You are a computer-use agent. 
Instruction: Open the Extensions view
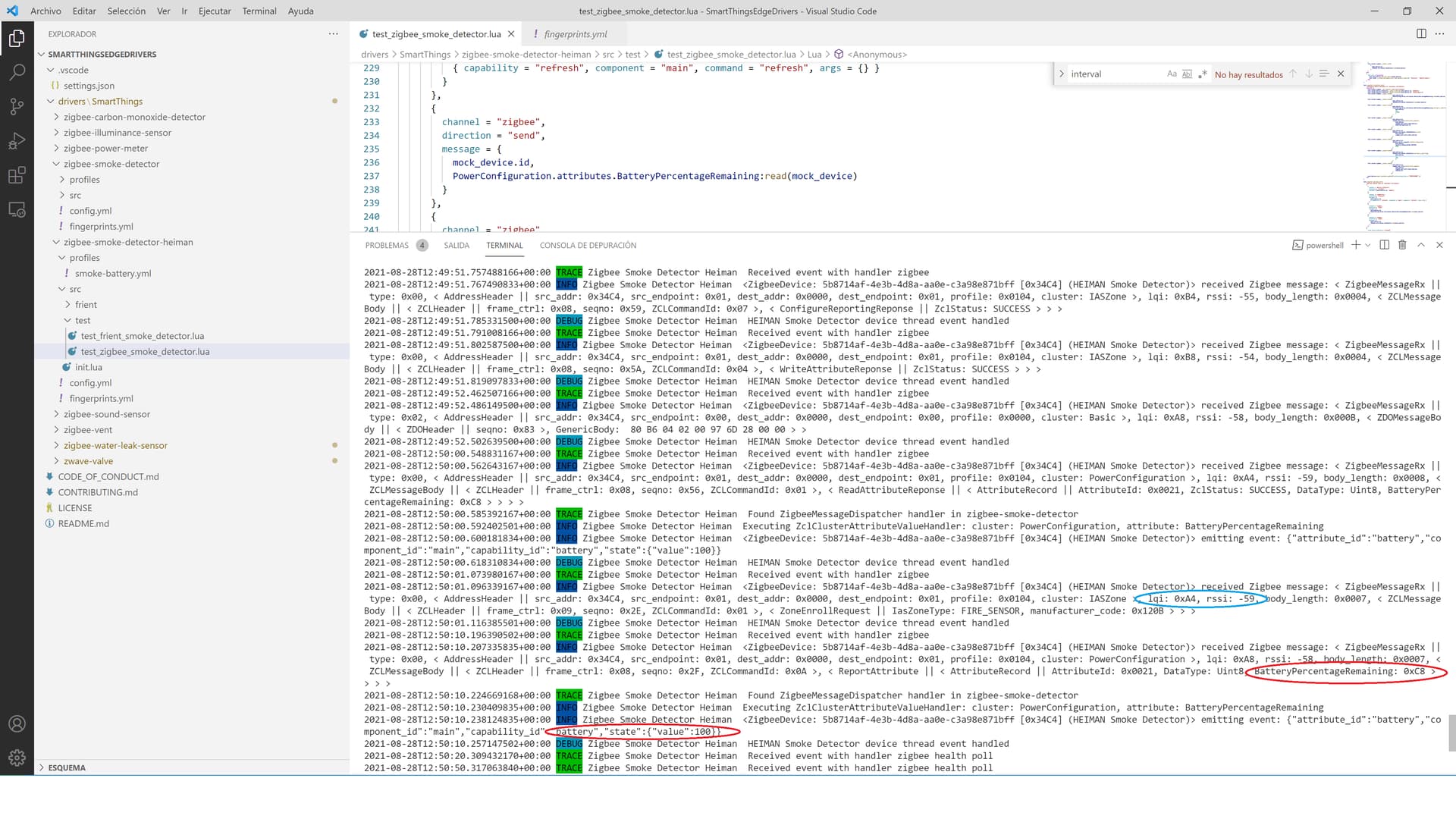(x=17, y=176)
